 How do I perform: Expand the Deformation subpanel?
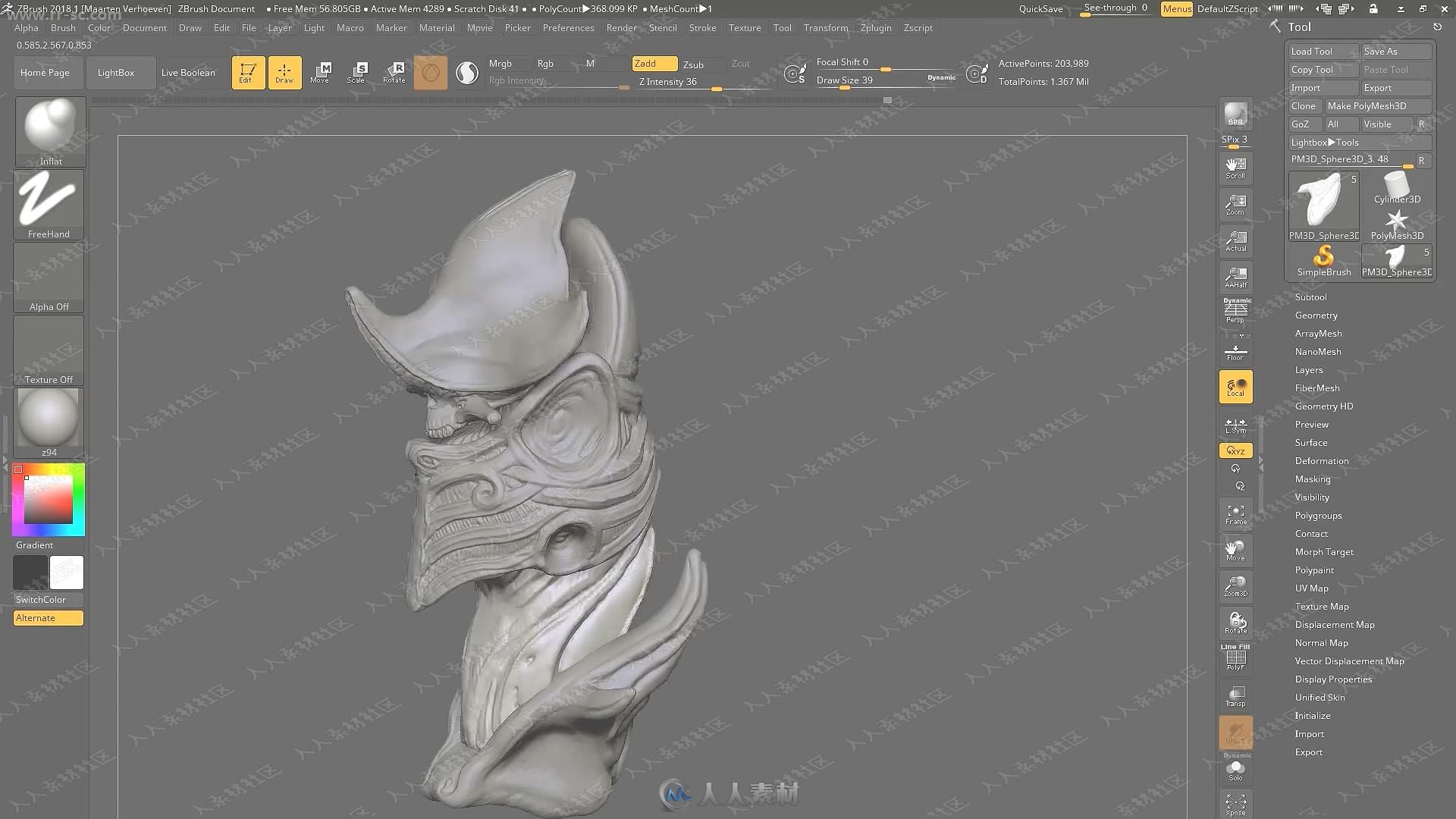coord(1322,460)
